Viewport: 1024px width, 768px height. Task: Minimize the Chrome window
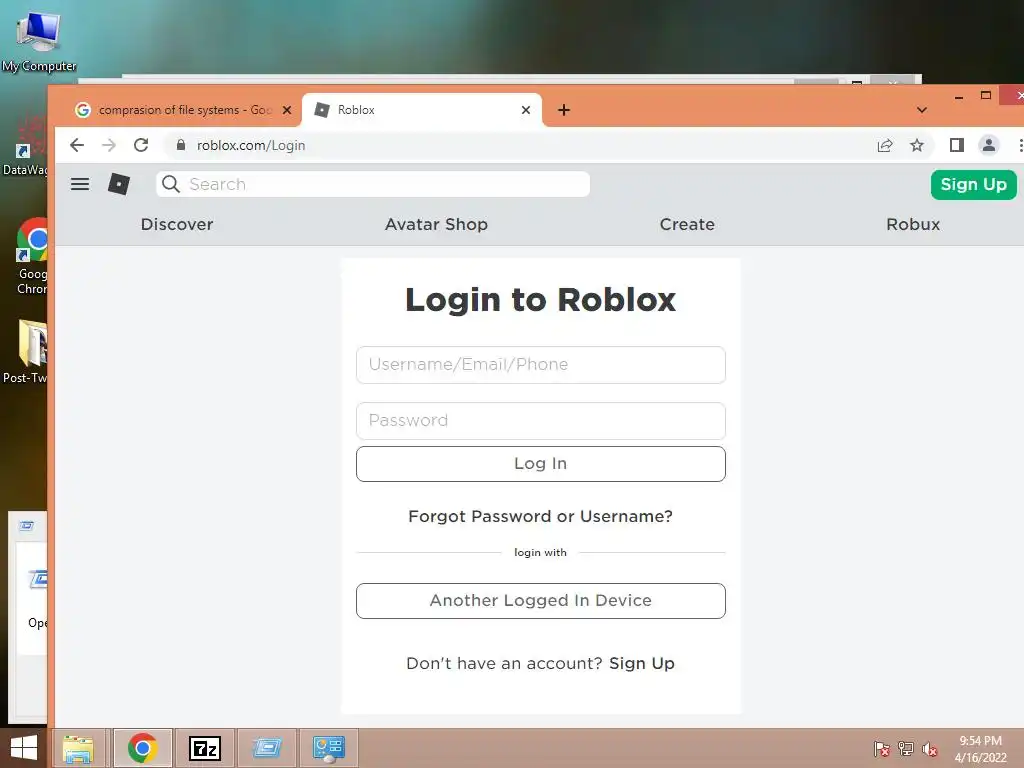(x=959, y=96)
